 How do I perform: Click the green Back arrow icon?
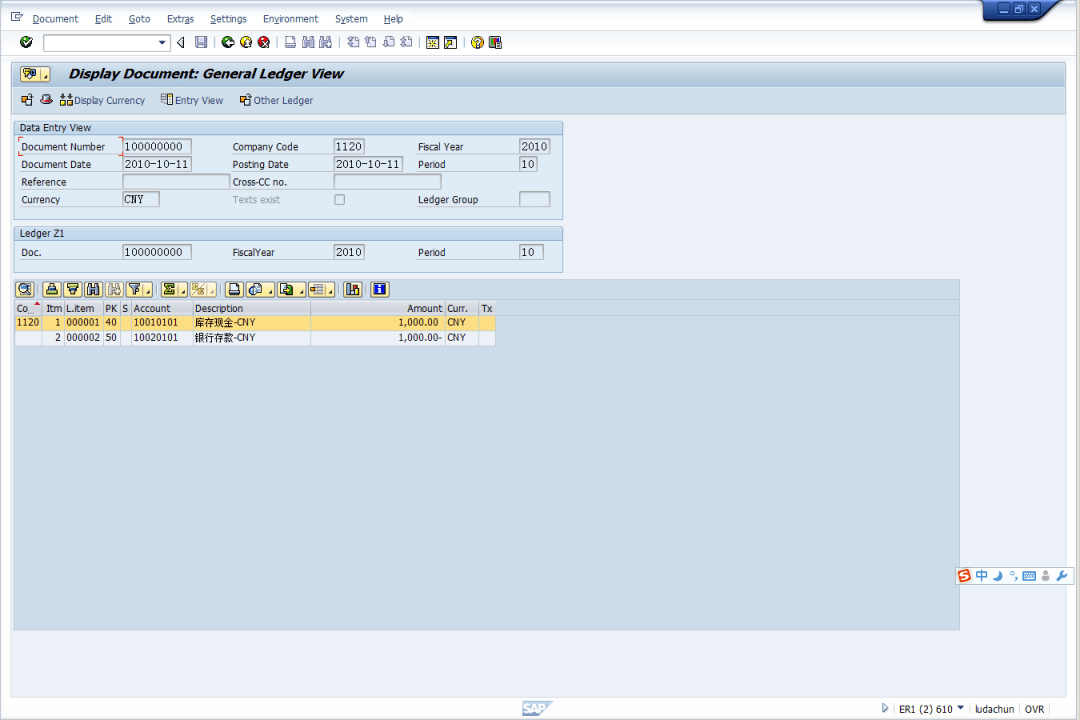(228, 42)
